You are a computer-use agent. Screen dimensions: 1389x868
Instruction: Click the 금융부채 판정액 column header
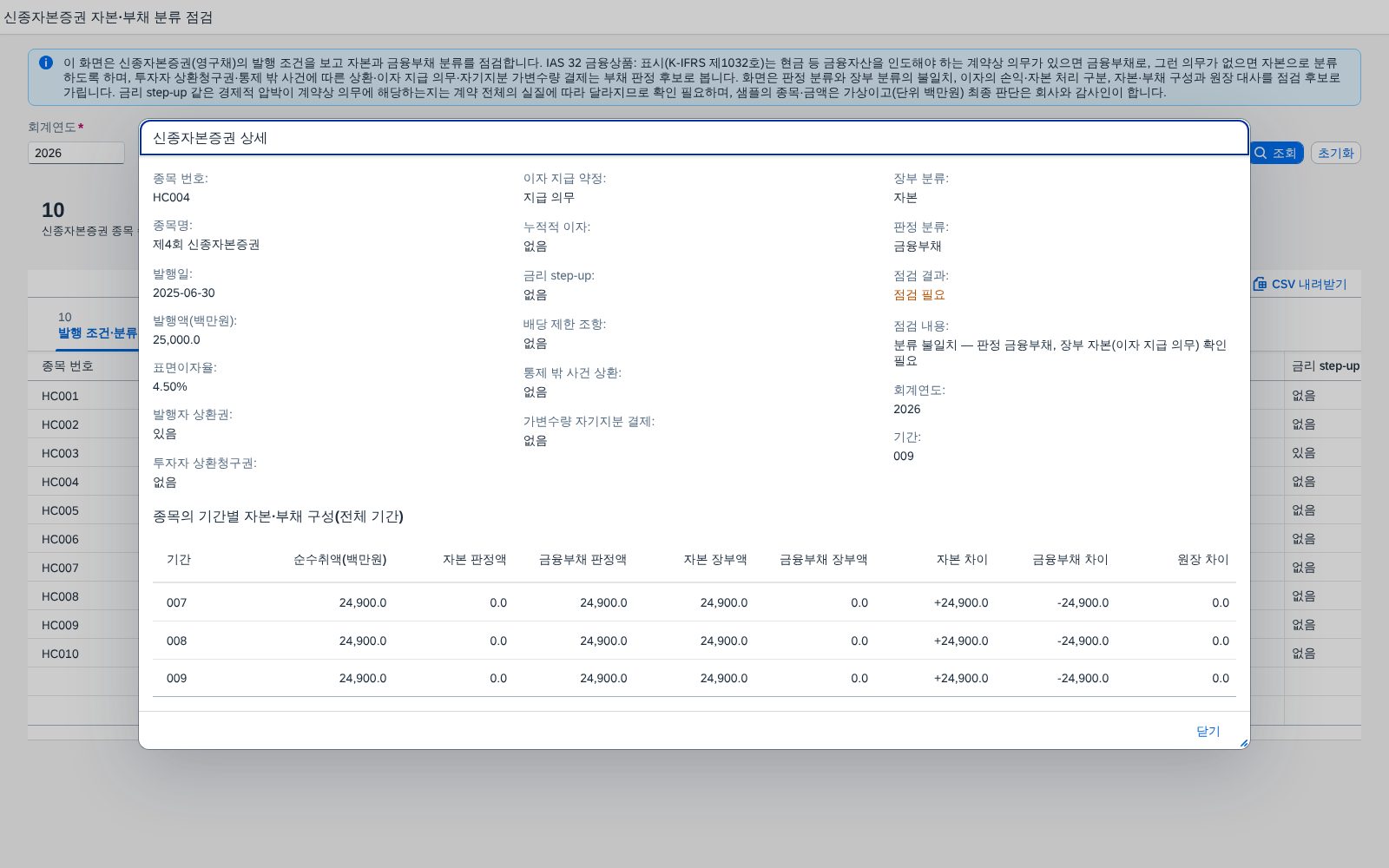coord(583,560)
